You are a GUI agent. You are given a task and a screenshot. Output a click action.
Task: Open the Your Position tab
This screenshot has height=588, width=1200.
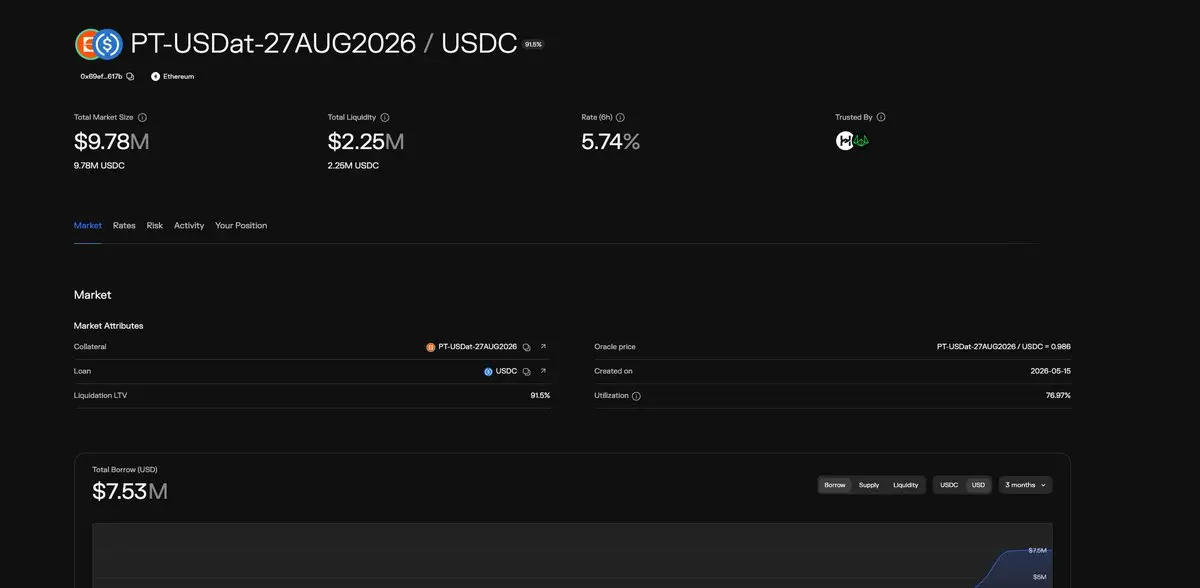[x=241, y=225]
